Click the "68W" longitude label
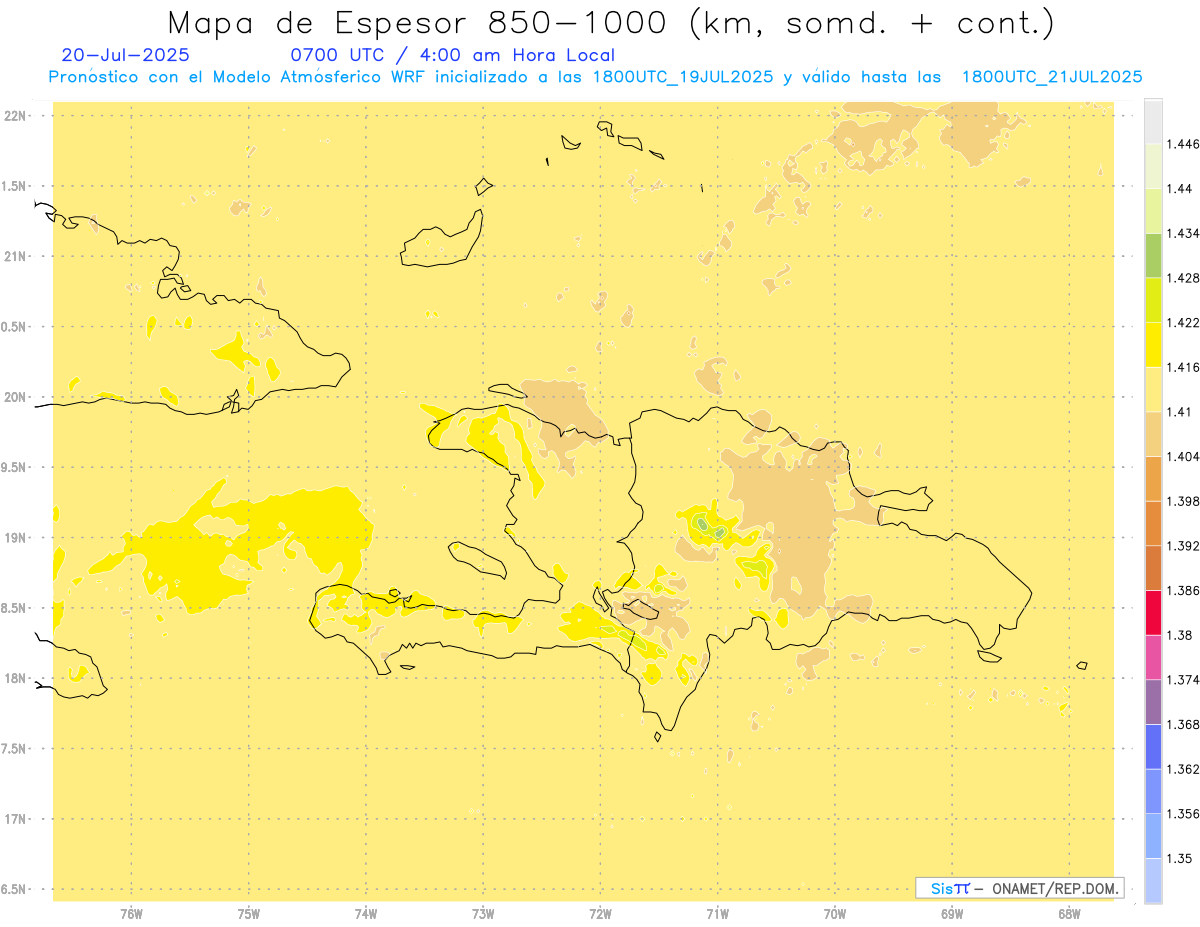The width and height of the screenshot is (1200, 927). pos(1068,914)
